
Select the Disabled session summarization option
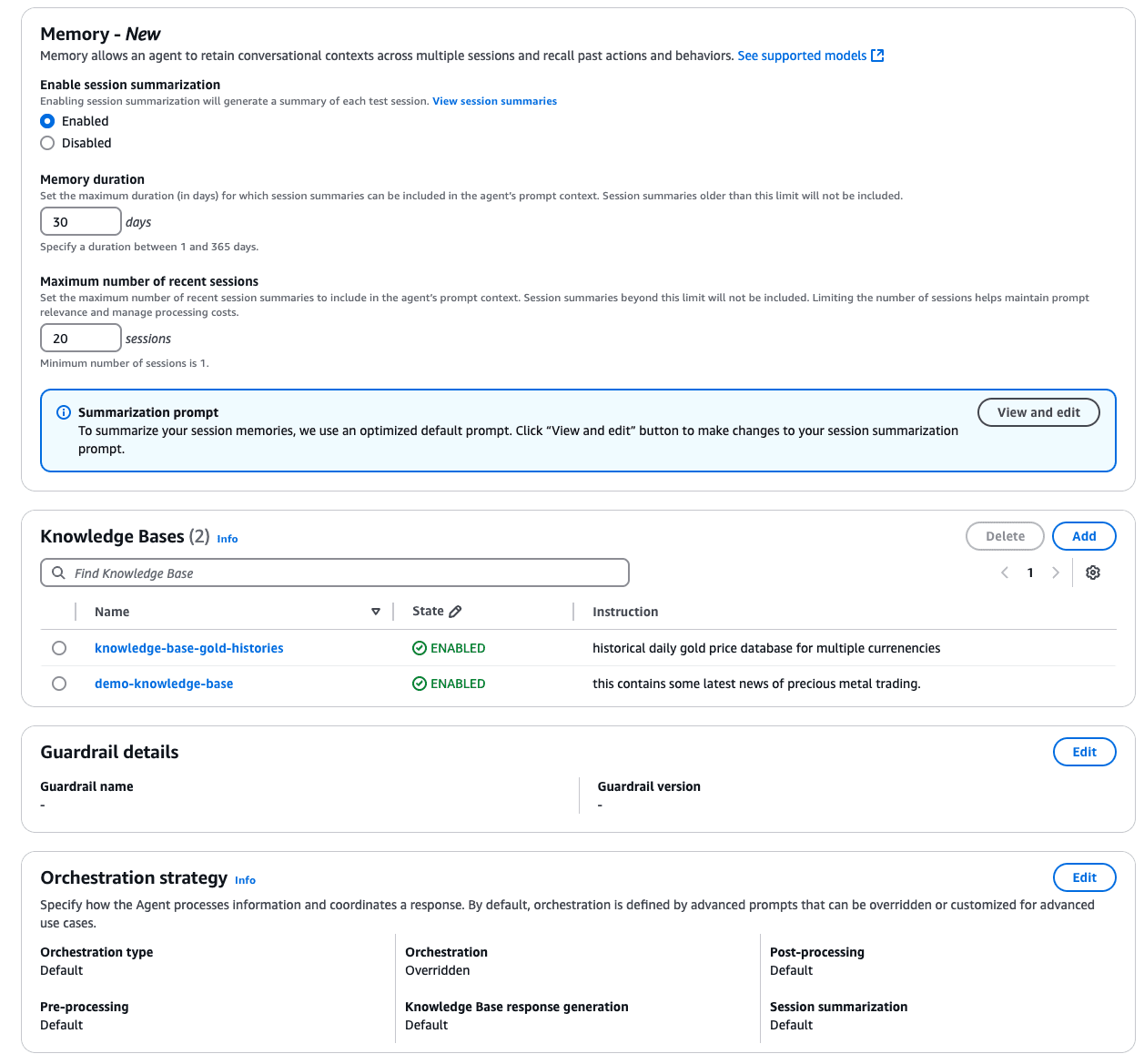[47, 143]
